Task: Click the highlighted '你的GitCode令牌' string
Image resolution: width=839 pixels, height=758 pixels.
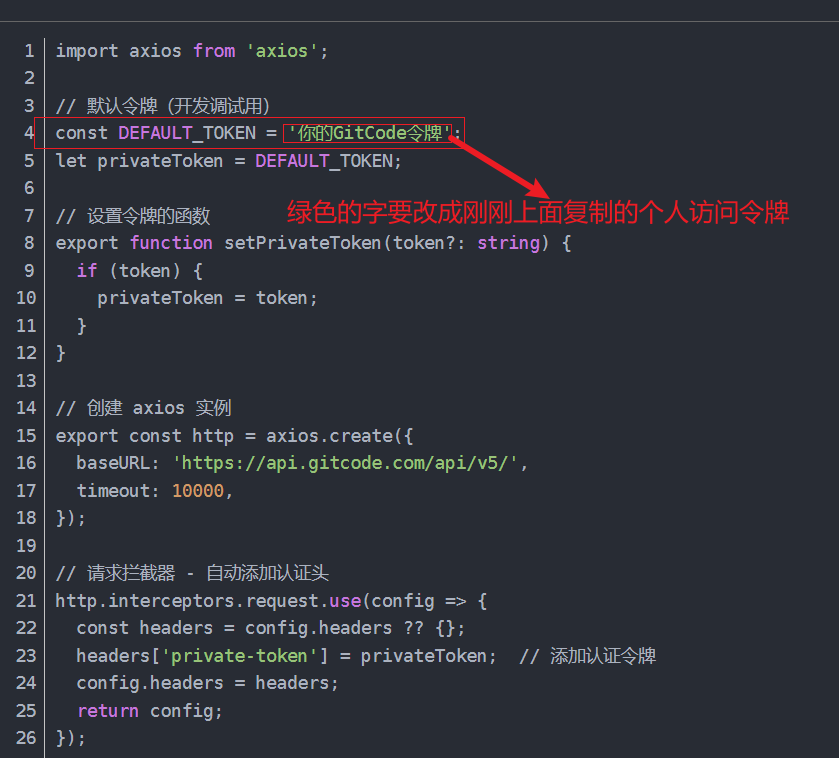Action: (370, 132)
